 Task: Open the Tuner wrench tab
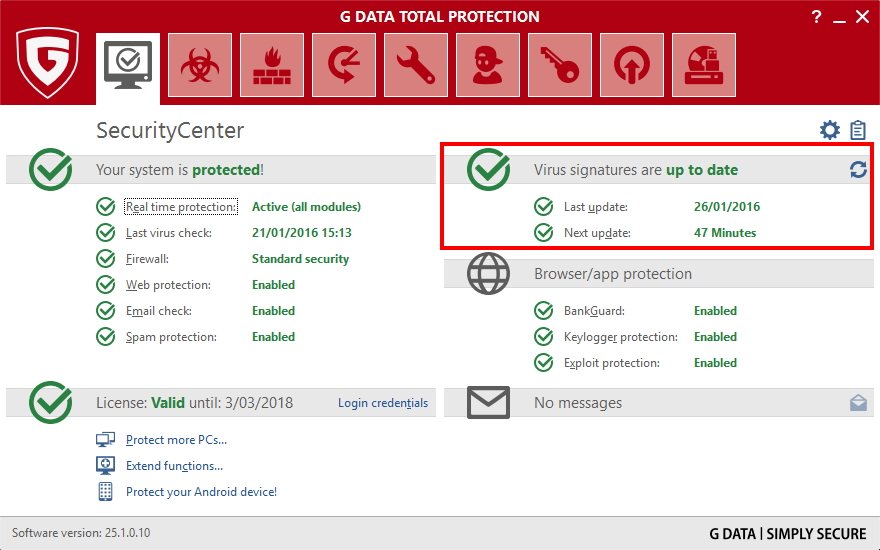click(416, 65)
